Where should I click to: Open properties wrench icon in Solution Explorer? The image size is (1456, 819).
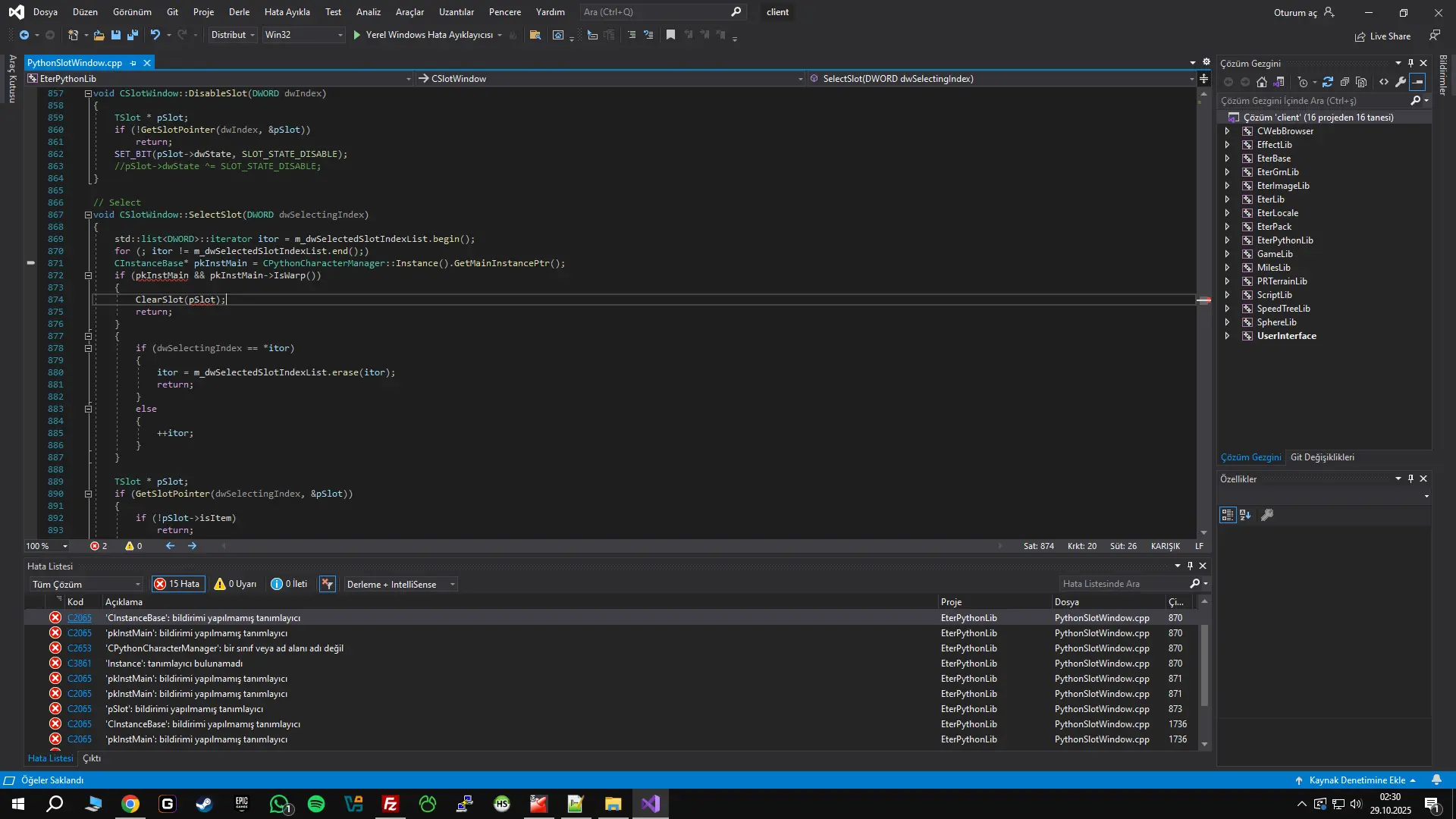[x=1400, y=82]
